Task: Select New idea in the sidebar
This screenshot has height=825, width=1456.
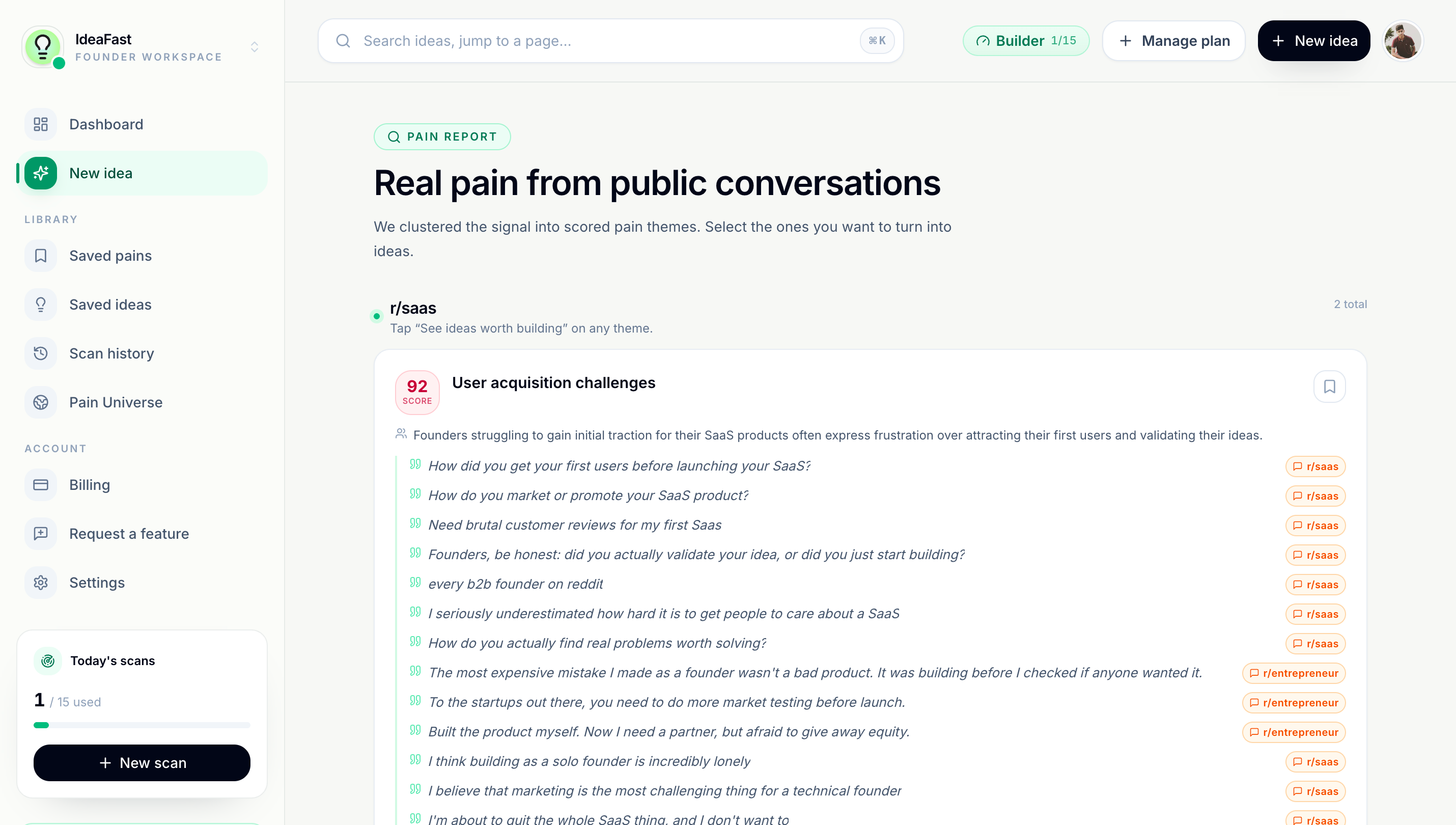Action: coord(142,173)
